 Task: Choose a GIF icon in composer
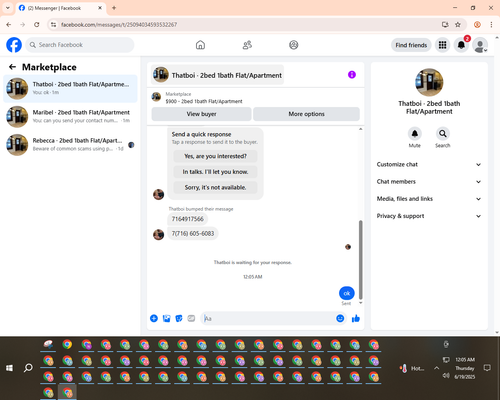point(191,318)
